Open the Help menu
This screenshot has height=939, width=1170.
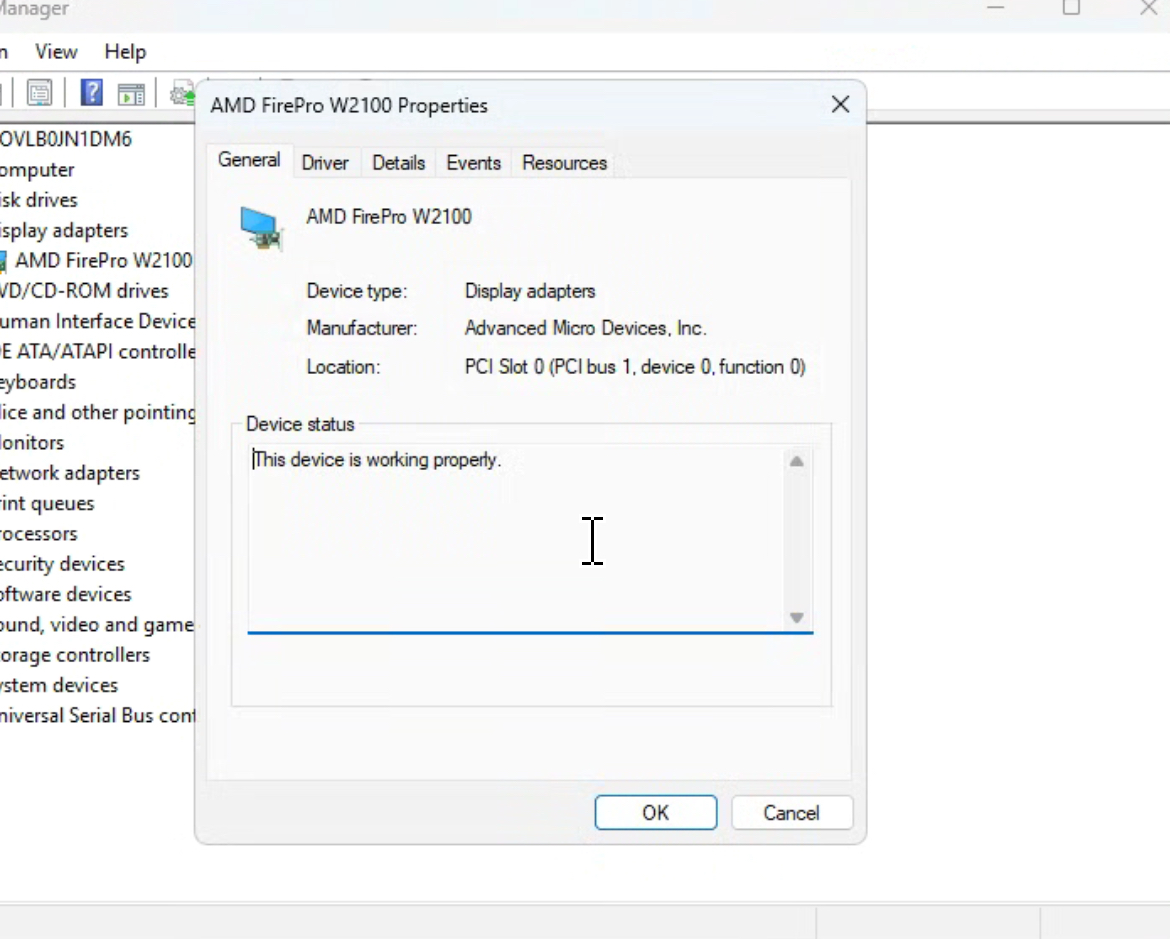tap(125, 52)
